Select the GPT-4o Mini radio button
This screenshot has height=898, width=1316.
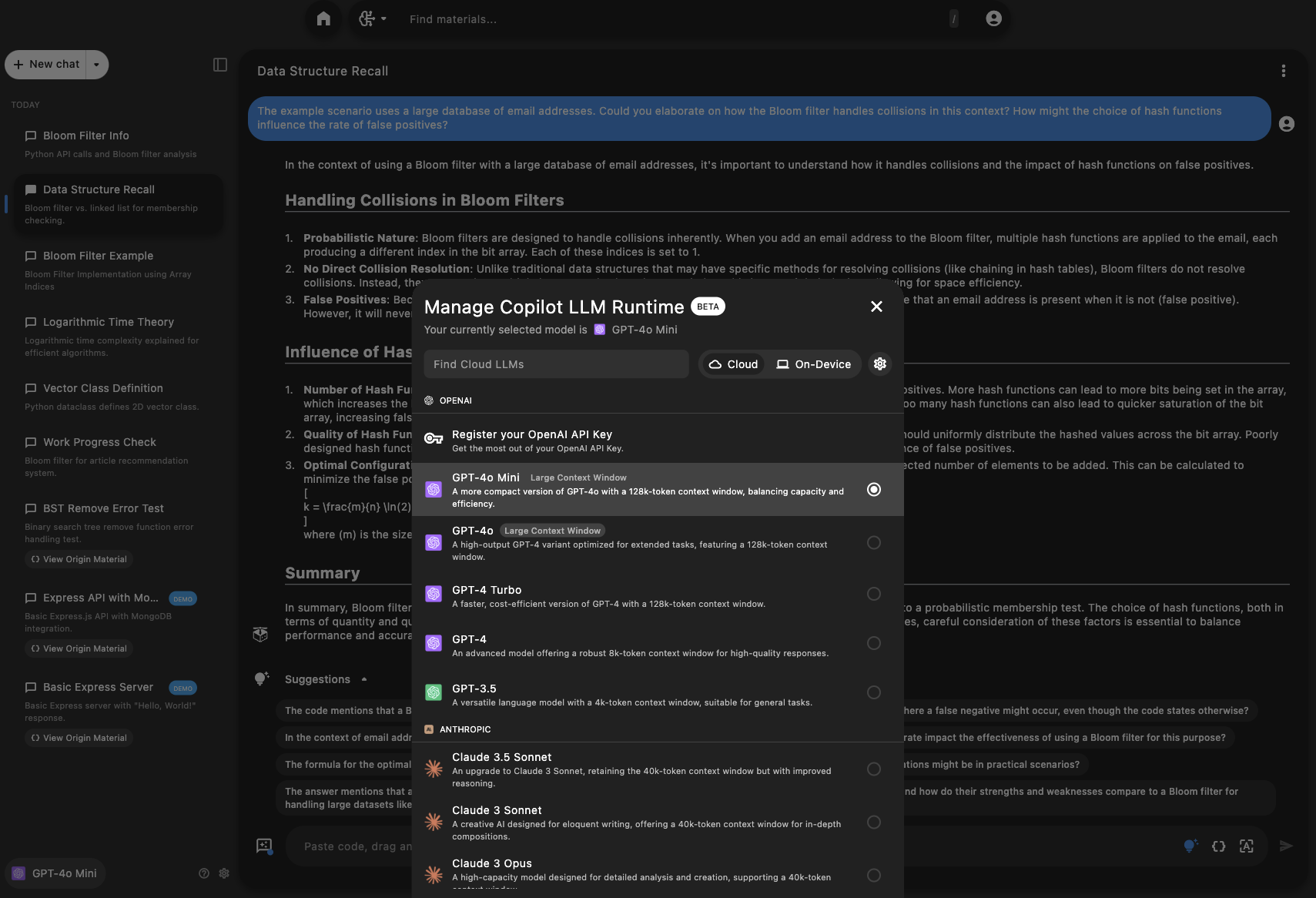pos(874,490)
